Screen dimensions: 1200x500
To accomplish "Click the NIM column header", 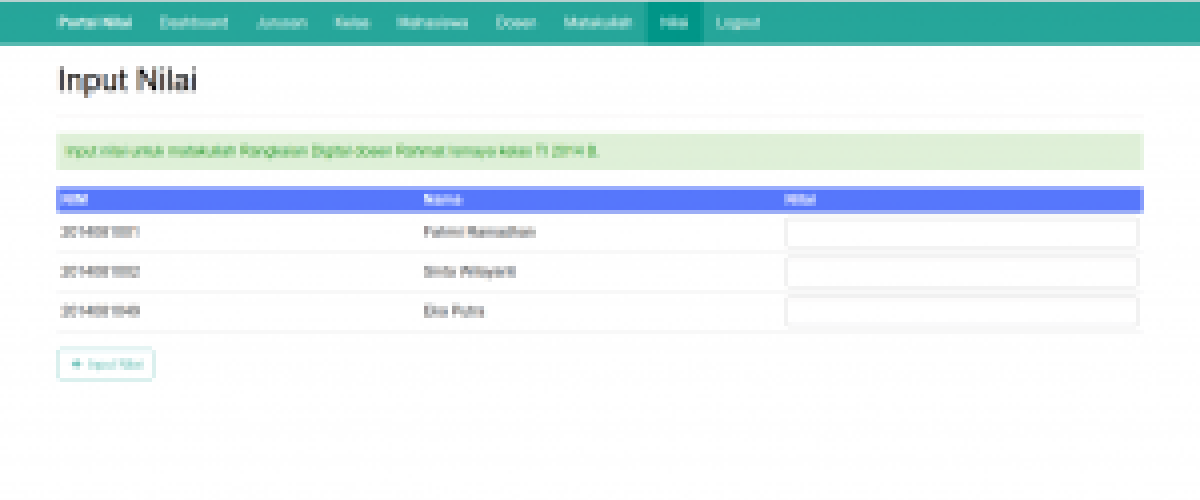I will click(x=76, y=200).
